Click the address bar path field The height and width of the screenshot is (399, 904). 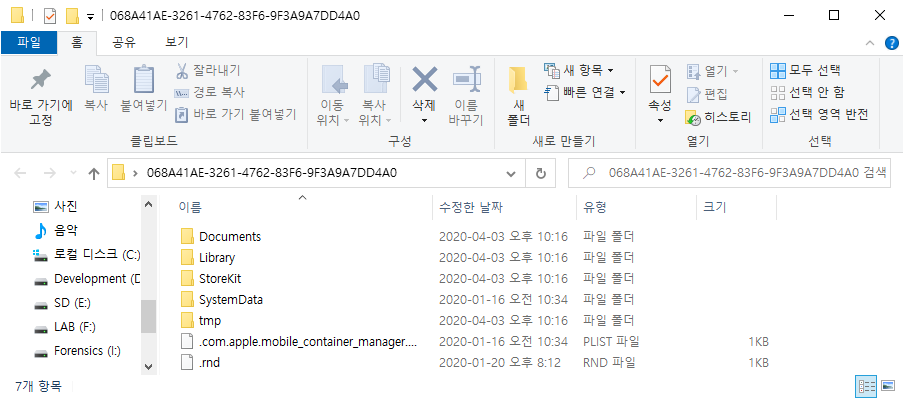pyautogui.click(x=316, y=173)
